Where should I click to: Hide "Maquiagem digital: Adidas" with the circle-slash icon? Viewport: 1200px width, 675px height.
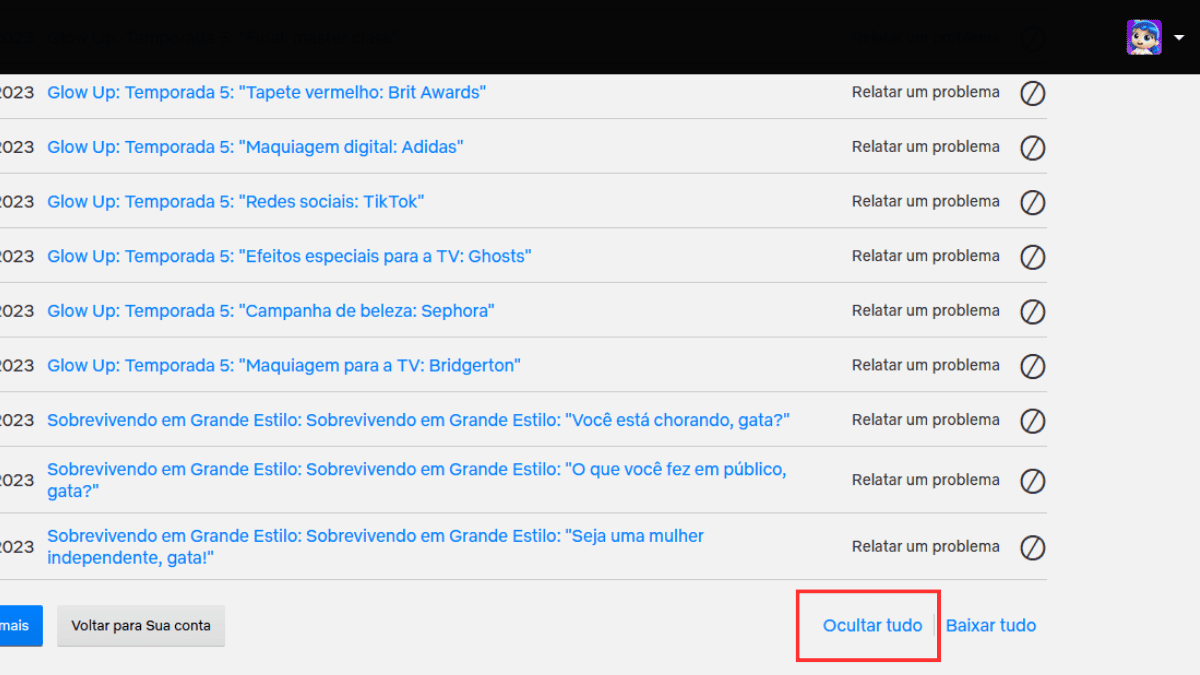tap(1033, 148)
